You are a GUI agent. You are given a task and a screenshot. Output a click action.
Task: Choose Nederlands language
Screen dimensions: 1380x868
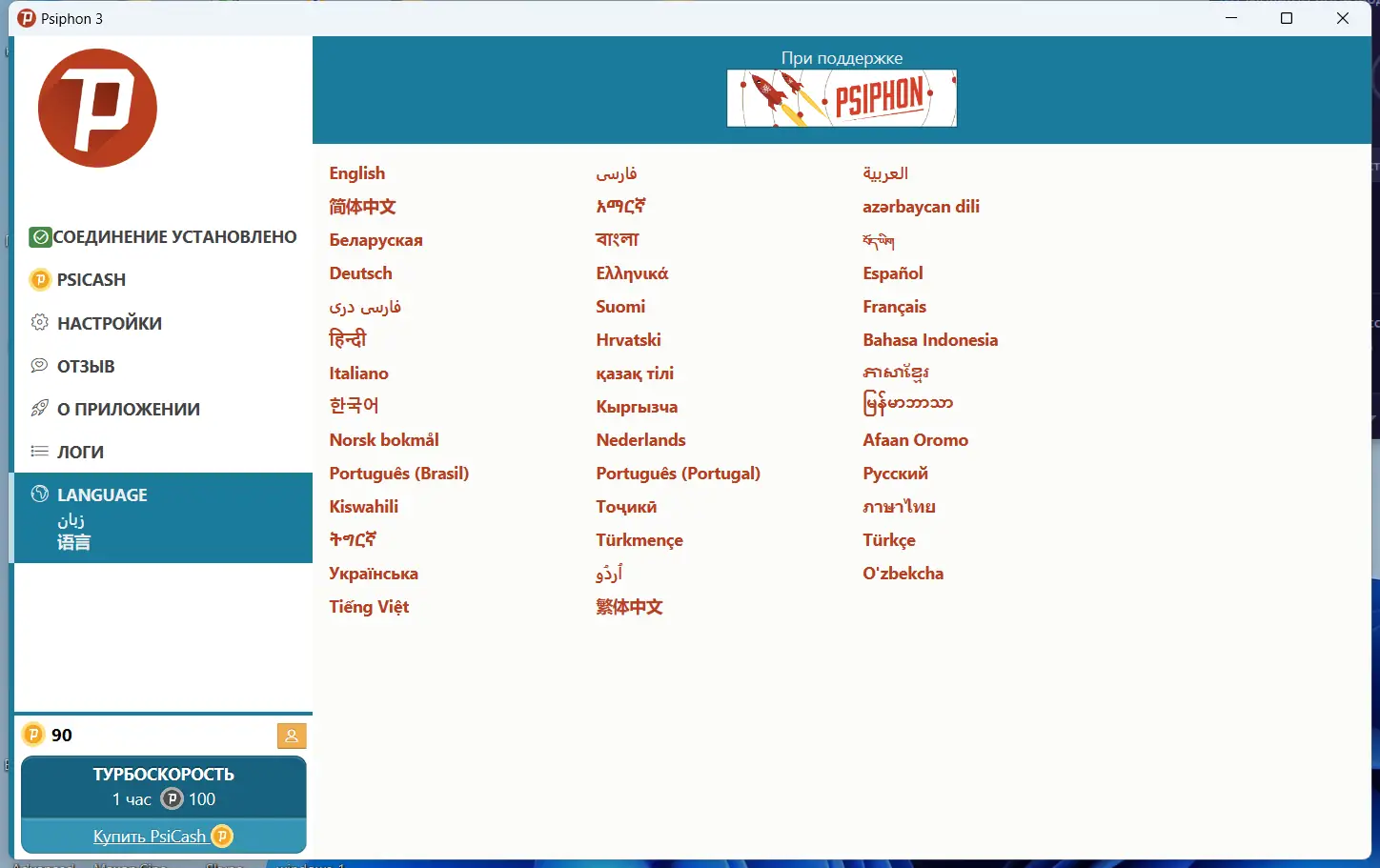coord(640,440)
